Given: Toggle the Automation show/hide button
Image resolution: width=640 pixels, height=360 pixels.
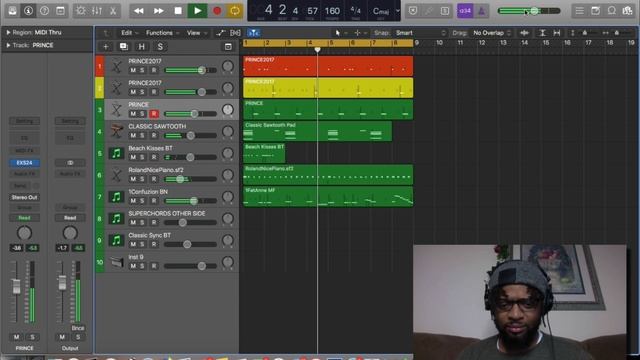Looking at the screenshot, I should 221,33.
